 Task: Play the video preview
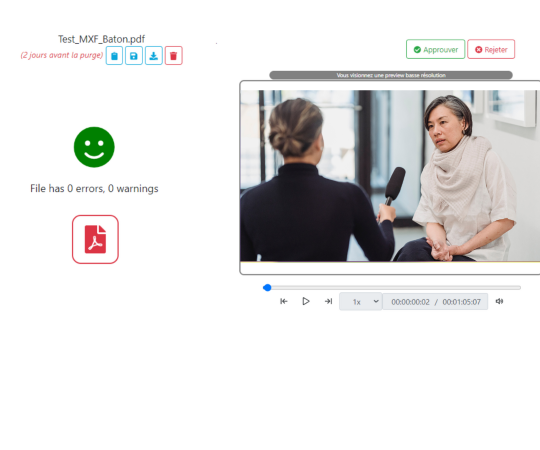pyautogui.click(x=306, y=301)
